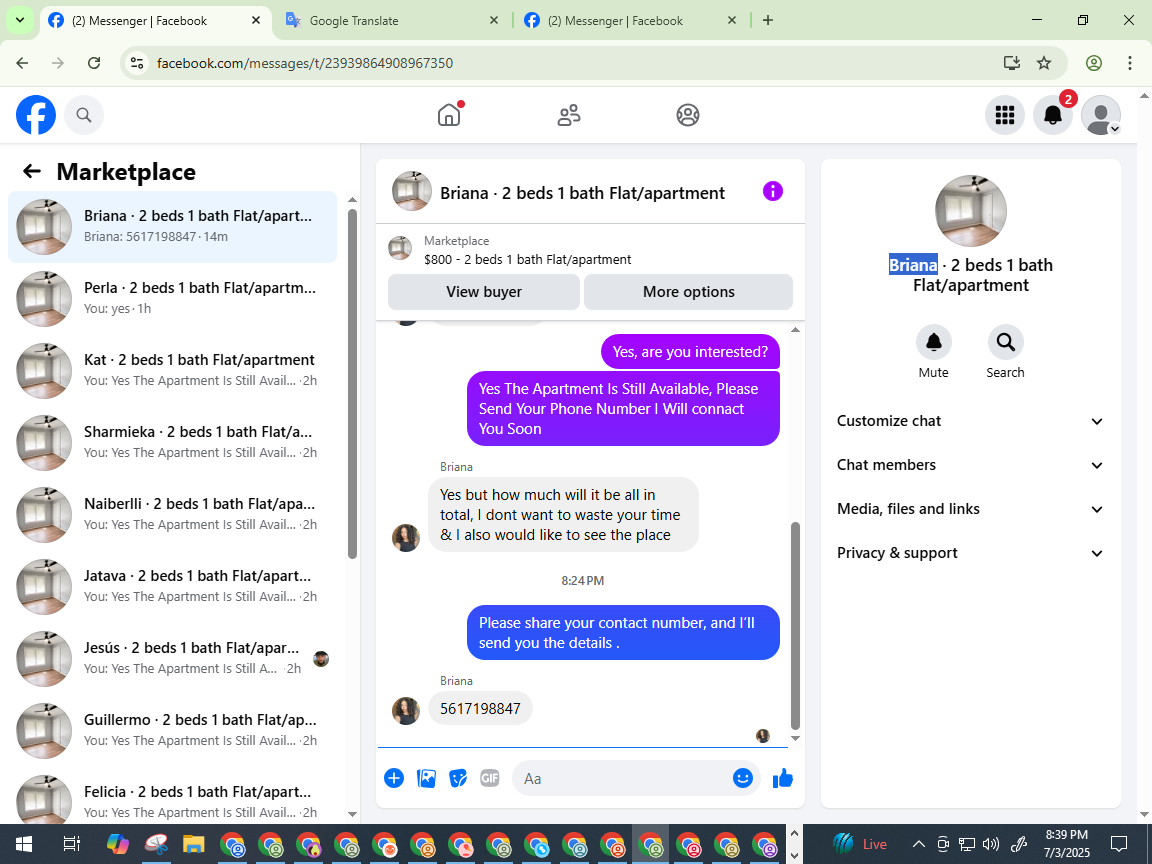Click the More options button
1152x864 pixels.
click(x=688, y=292)
